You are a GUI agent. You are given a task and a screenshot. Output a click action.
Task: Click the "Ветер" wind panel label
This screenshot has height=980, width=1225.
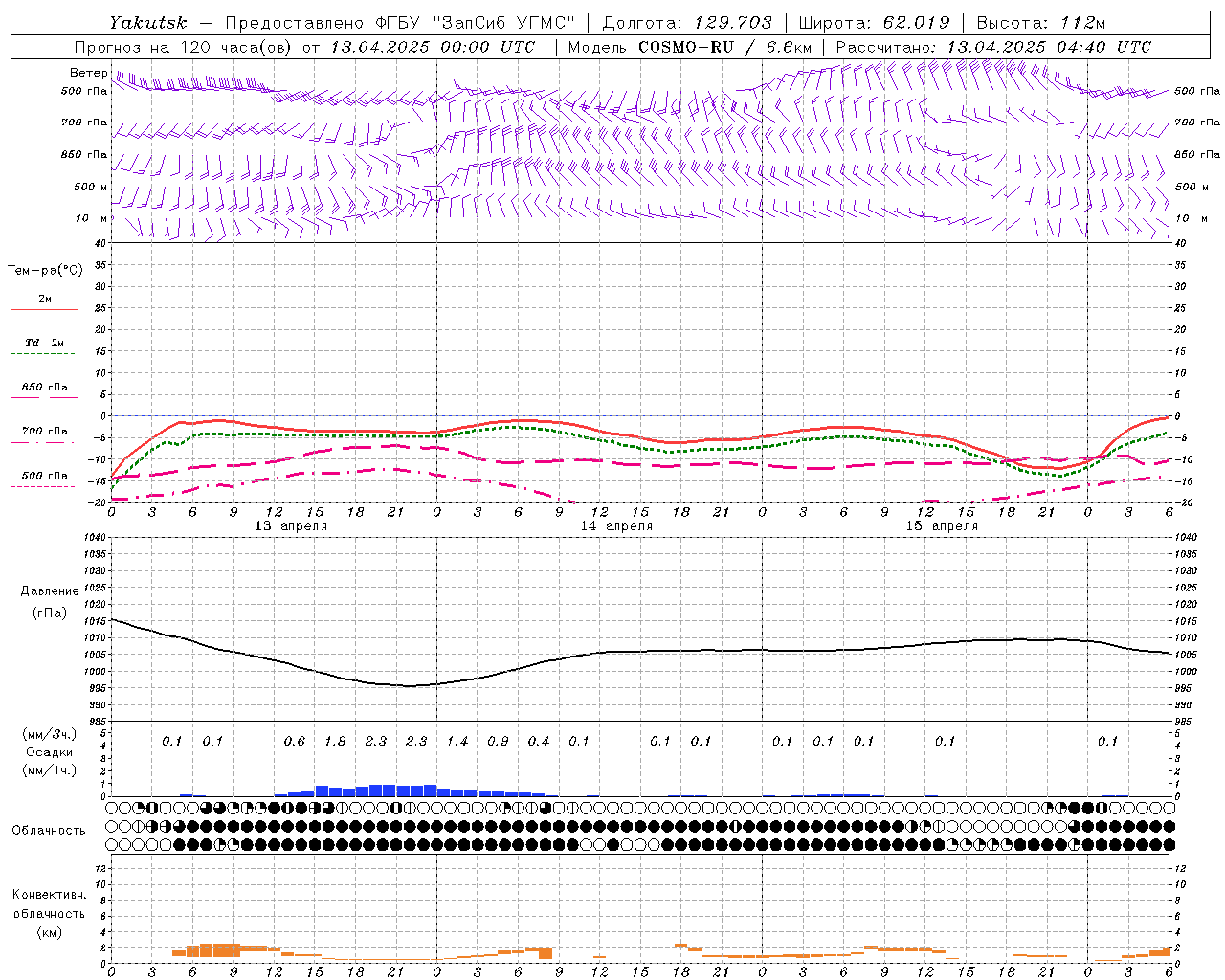click(89, 73)
